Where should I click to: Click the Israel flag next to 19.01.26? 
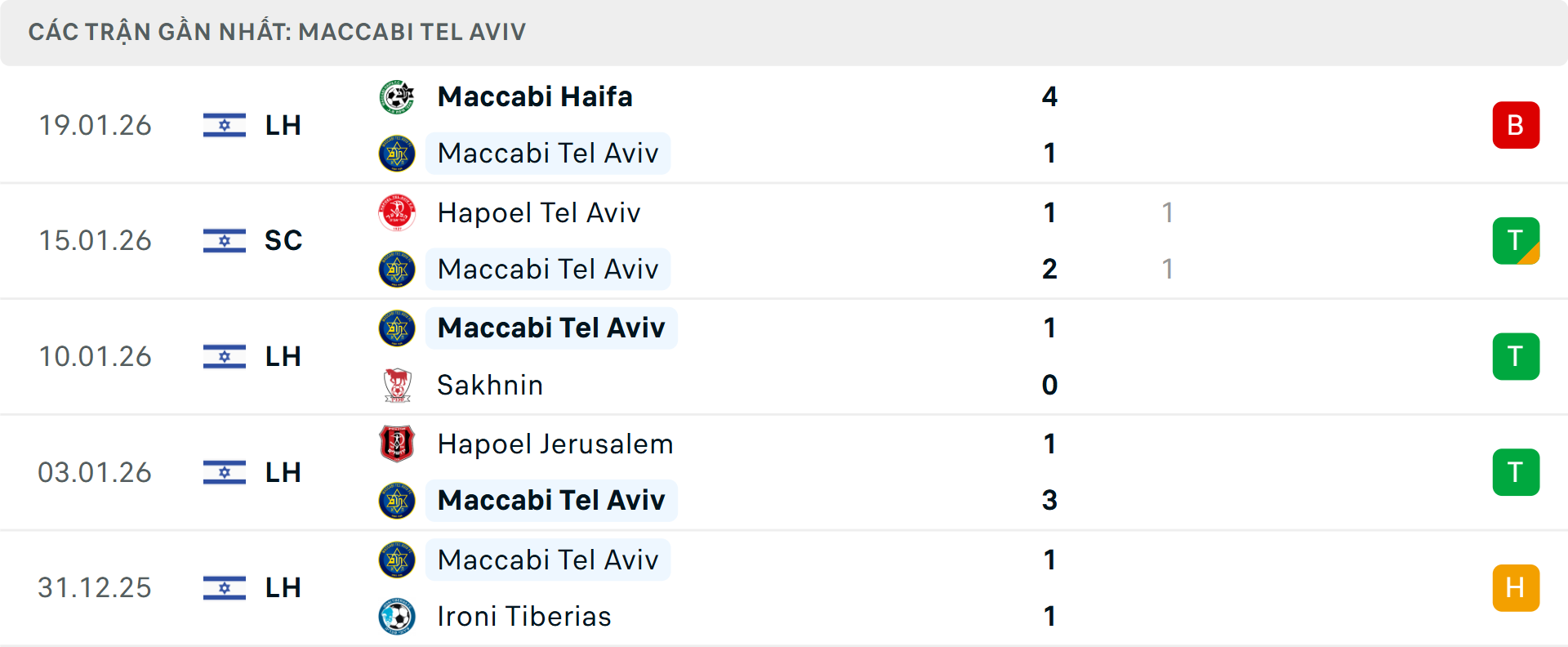pyautogui.click(x=224, y=125)
